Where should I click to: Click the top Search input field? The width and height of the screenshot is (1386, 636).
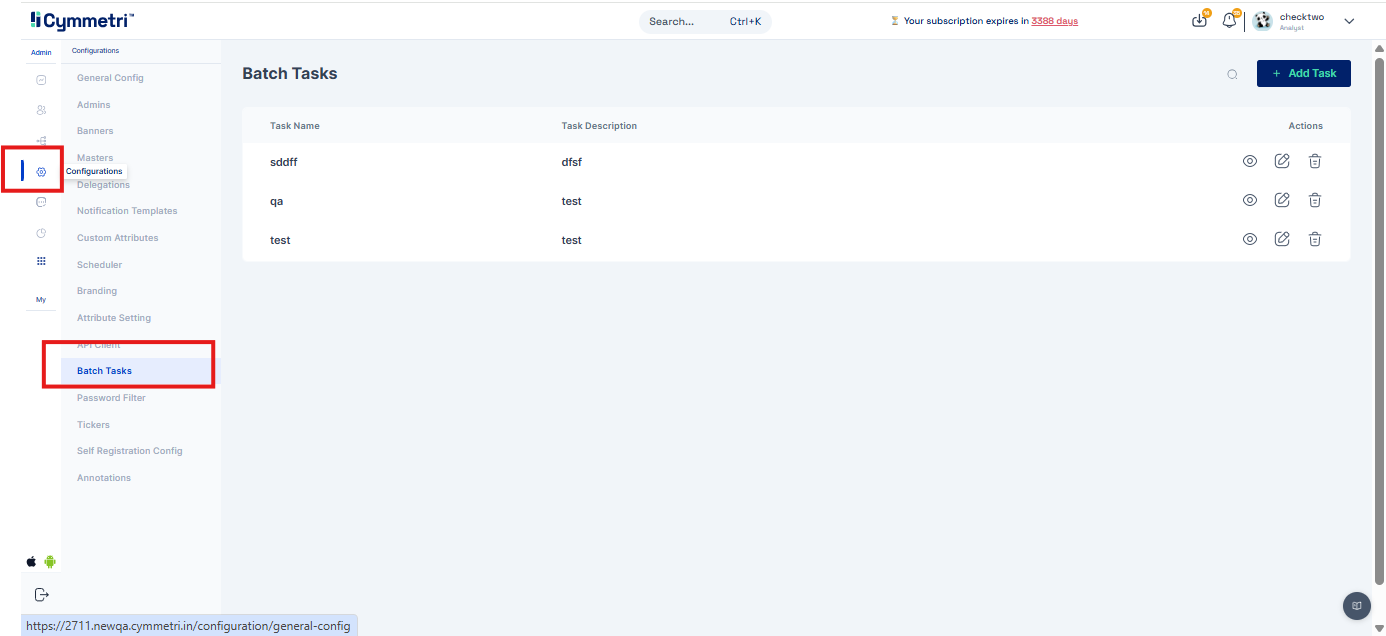click(x=704, y=21)
